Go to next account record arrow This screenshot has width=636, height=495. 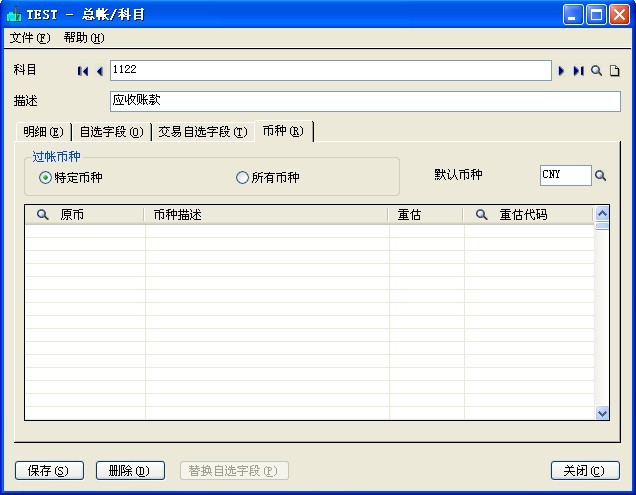pos(562,71)
